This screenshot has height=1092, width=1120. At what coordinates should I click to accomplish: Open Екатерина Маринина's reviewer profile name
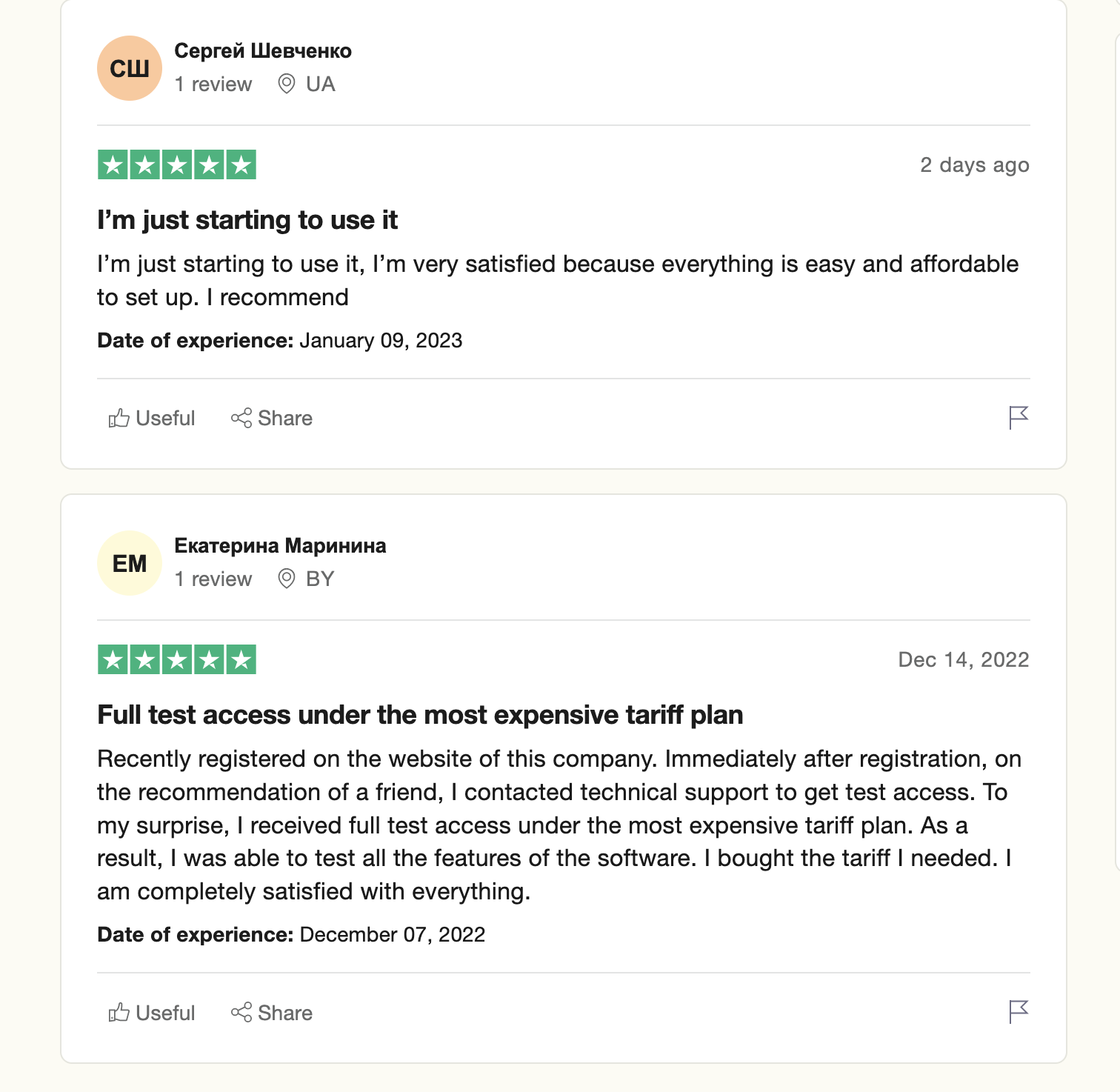click(280, 546)
